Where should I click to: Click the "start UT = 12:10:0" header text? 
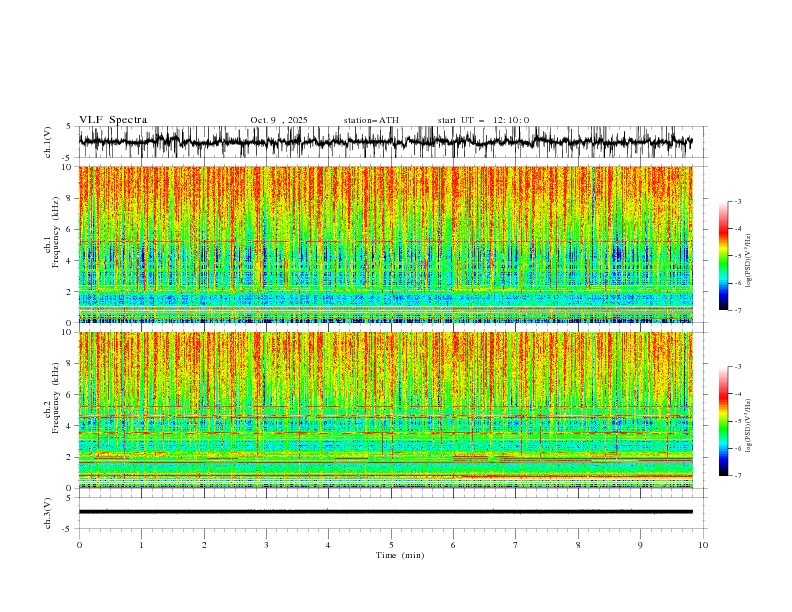(x=483, y=120)
